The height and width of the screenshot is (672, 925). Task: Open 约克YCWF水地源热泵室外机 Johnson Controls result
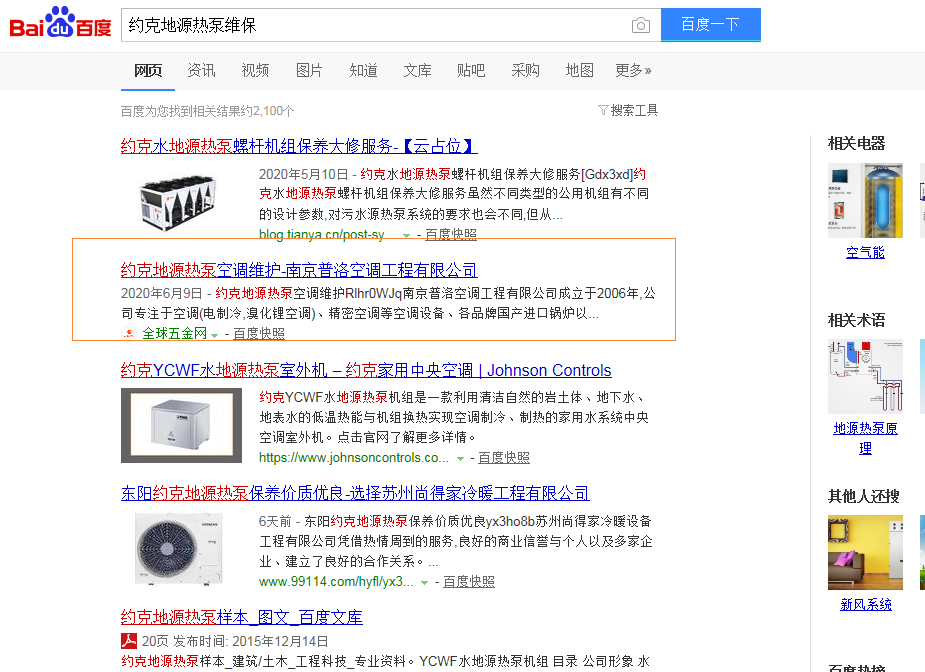[366, 370]
